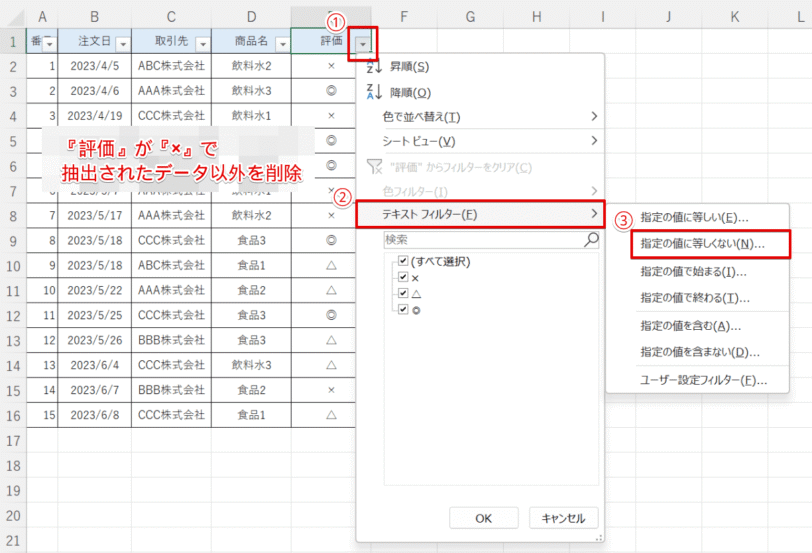
Task: Select row 17 header
Action: (x=13, y=441)
